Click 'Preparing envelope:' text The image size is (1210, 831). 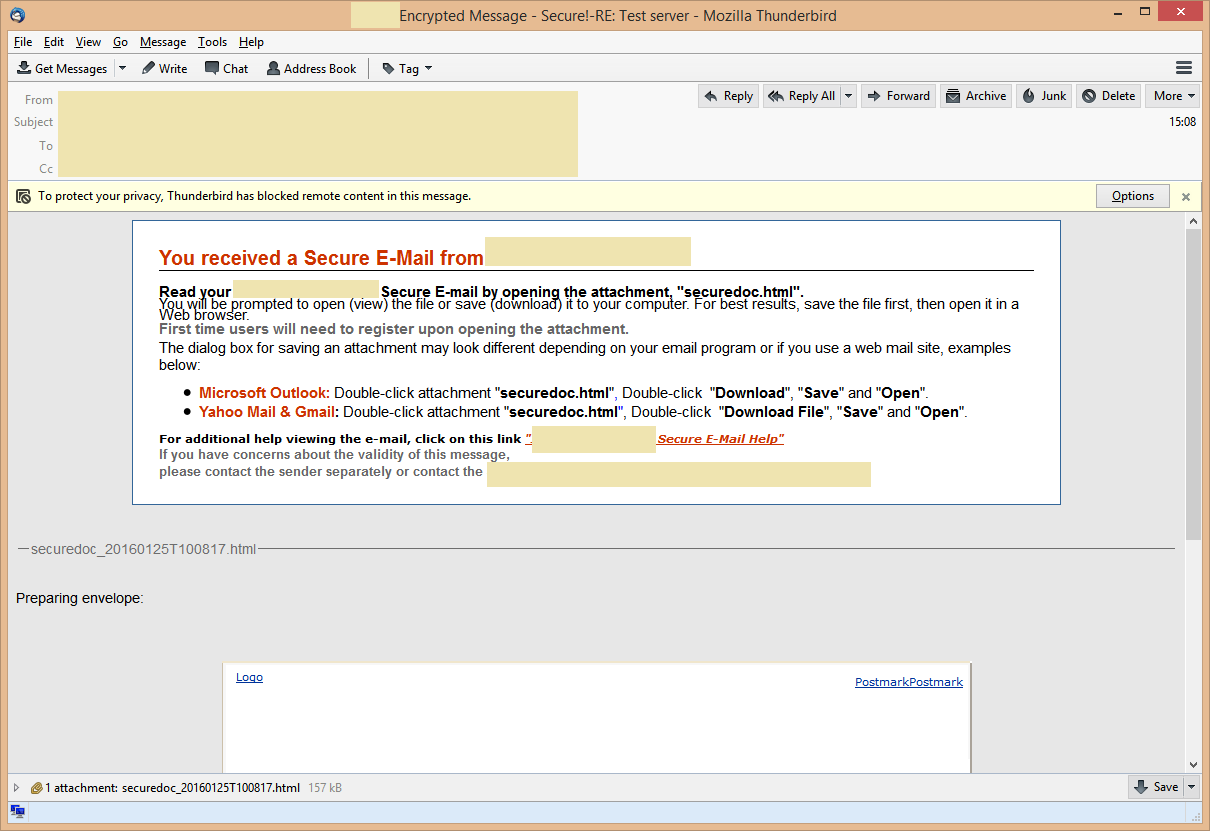pyautogui.click(x=80, y=598)
